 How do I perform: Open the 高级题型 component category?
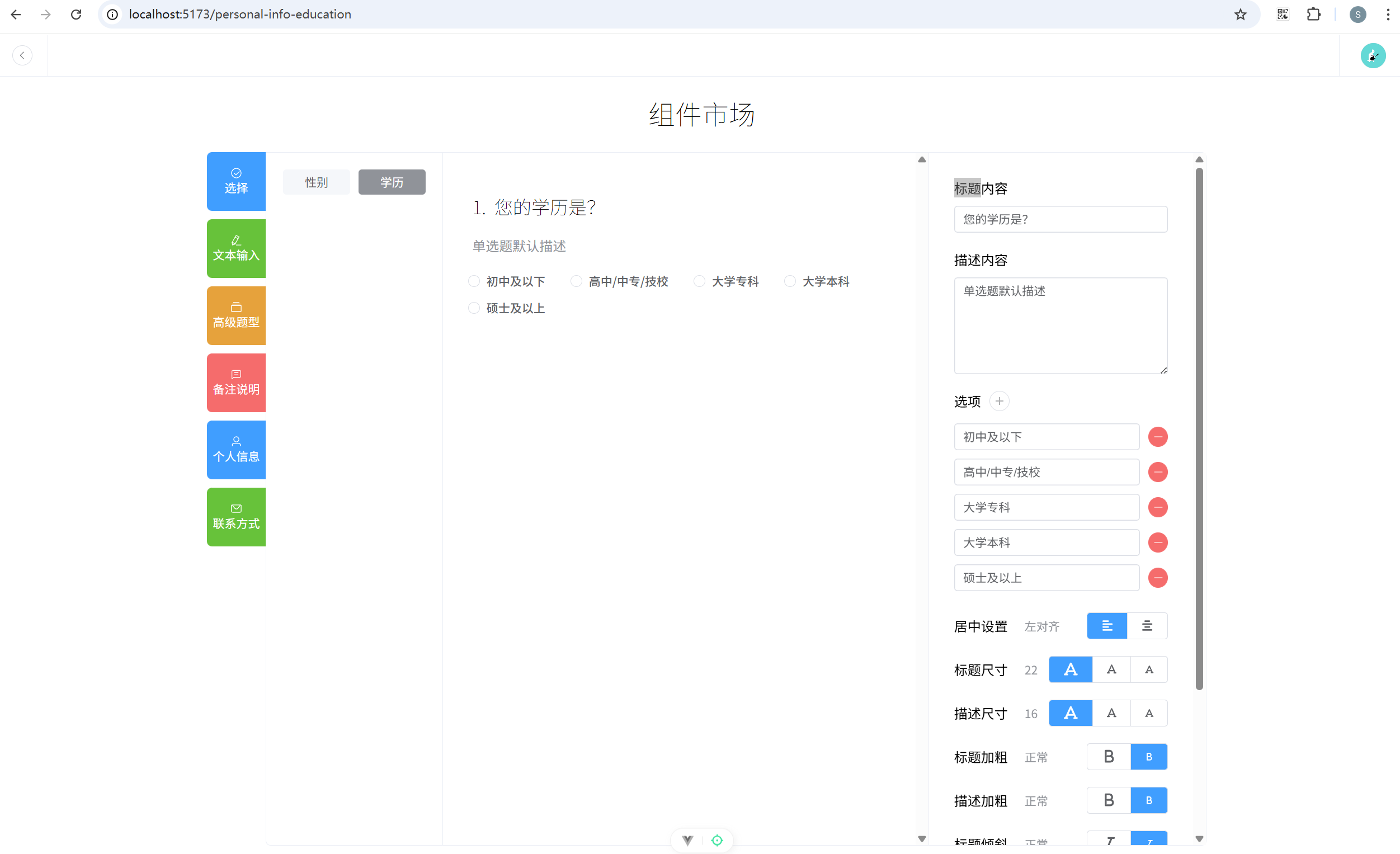[x=236, y=315]
